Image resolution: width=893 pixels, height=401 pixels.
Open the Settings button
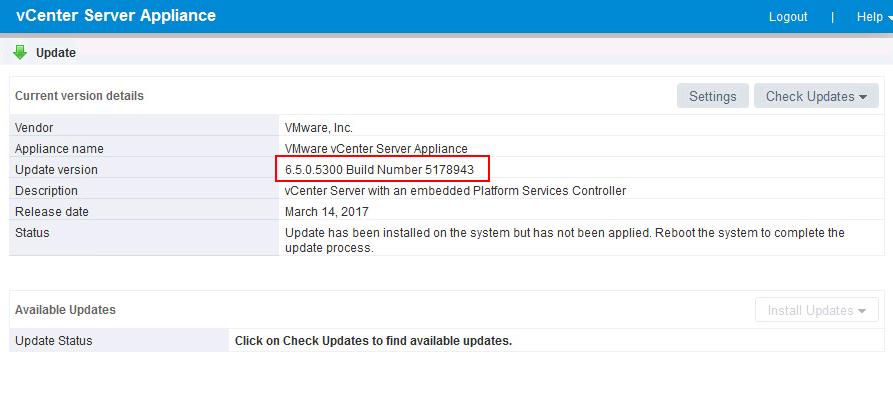point(712,96)
